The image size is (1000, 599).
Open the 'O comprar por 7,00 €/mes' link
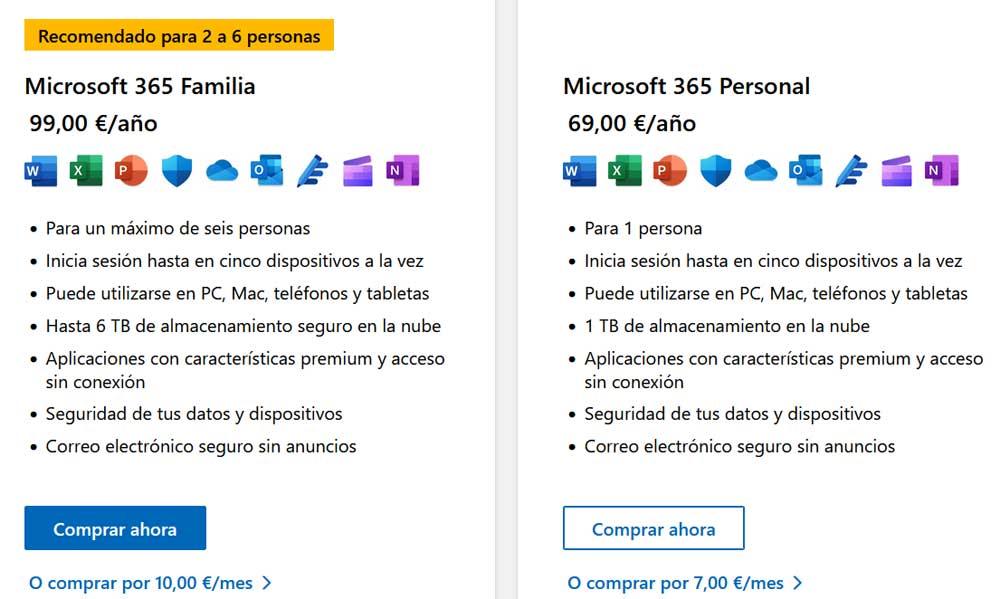click(x=685, y=583)
